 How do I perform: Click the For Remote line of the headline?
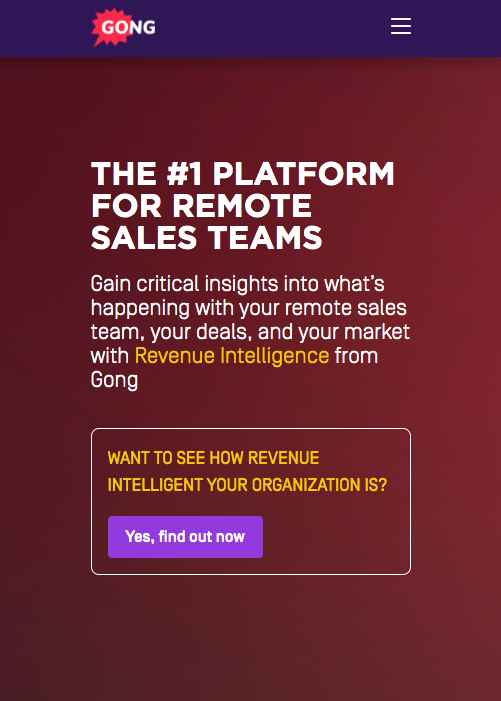(x=201, y=206)
